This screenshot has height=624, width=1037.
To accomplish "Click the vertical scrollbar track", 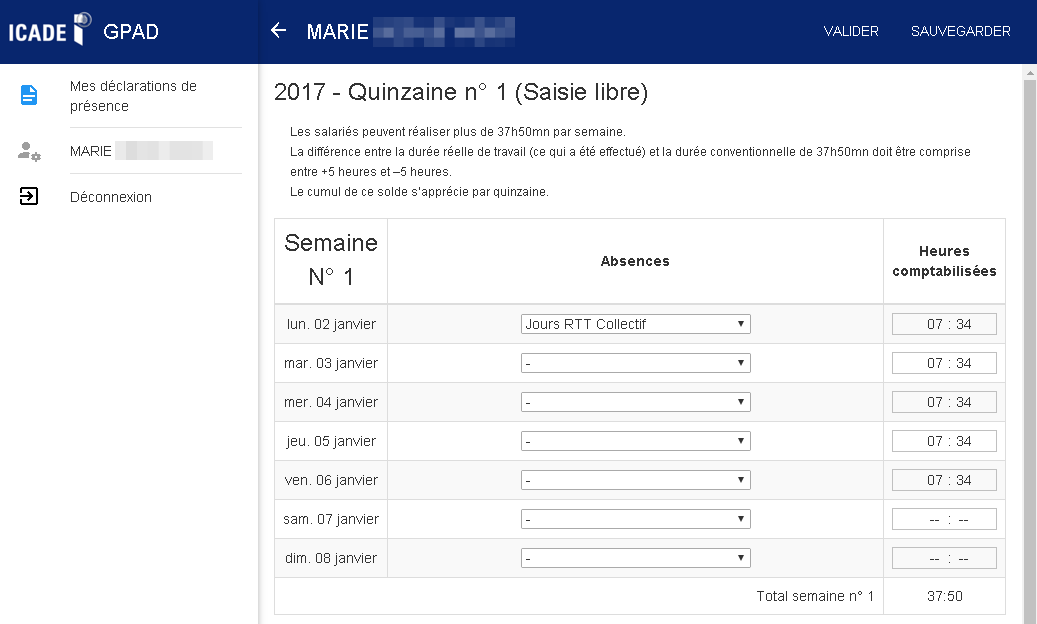I will tap(1029, 350).
